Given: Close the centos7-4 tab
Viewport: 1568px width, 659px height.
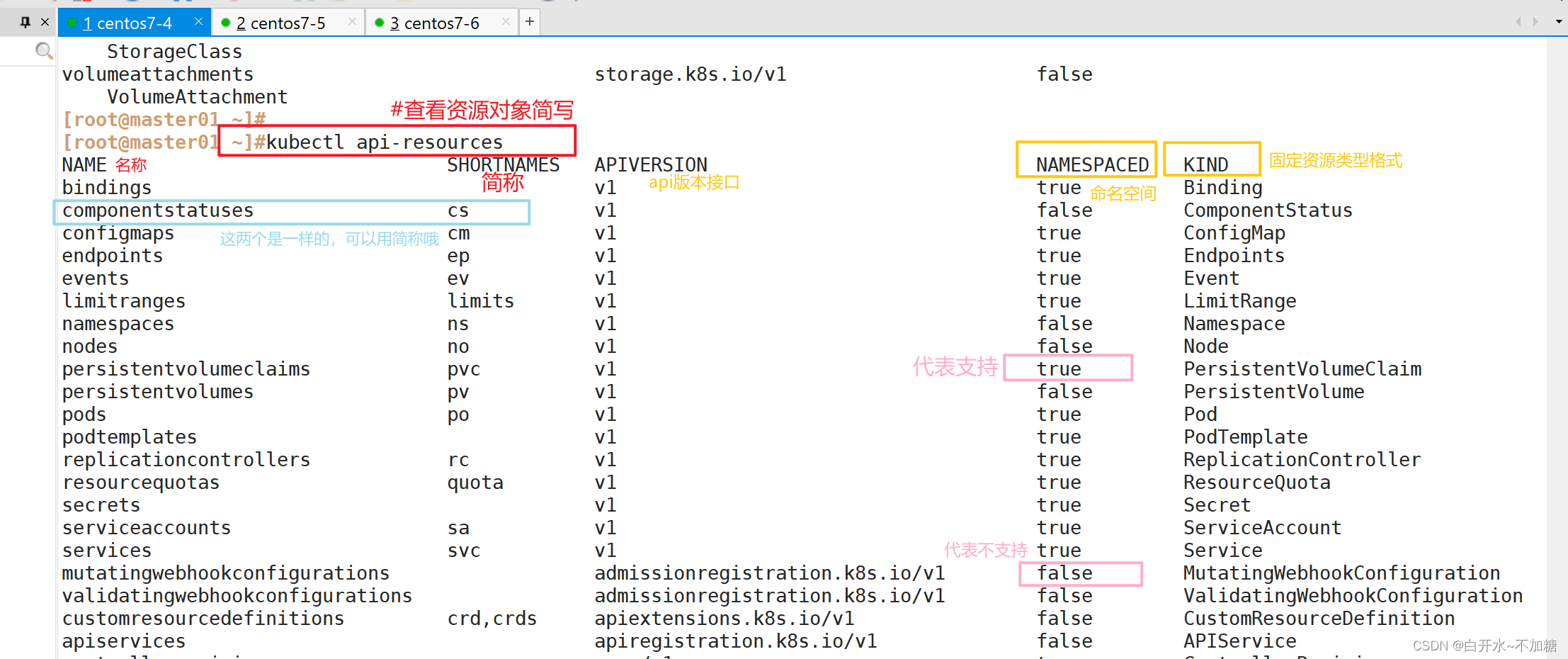Looking at the screenshot, I should pyautogui.click(x=198, y=22).
